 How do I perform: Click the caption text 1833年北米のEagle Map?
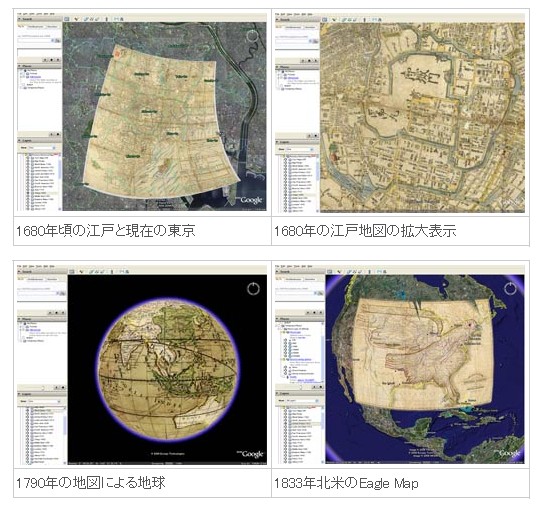pos(346,483)
